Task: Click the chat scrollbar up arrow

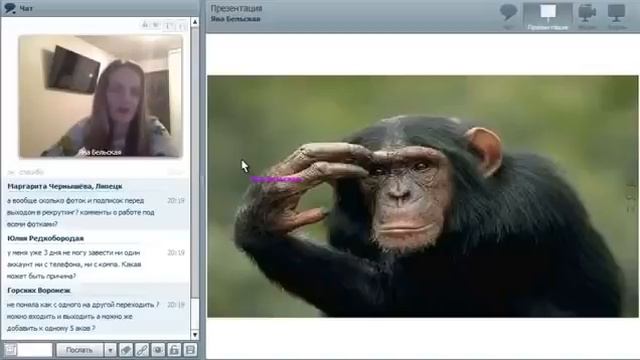Action: (195, 22)
